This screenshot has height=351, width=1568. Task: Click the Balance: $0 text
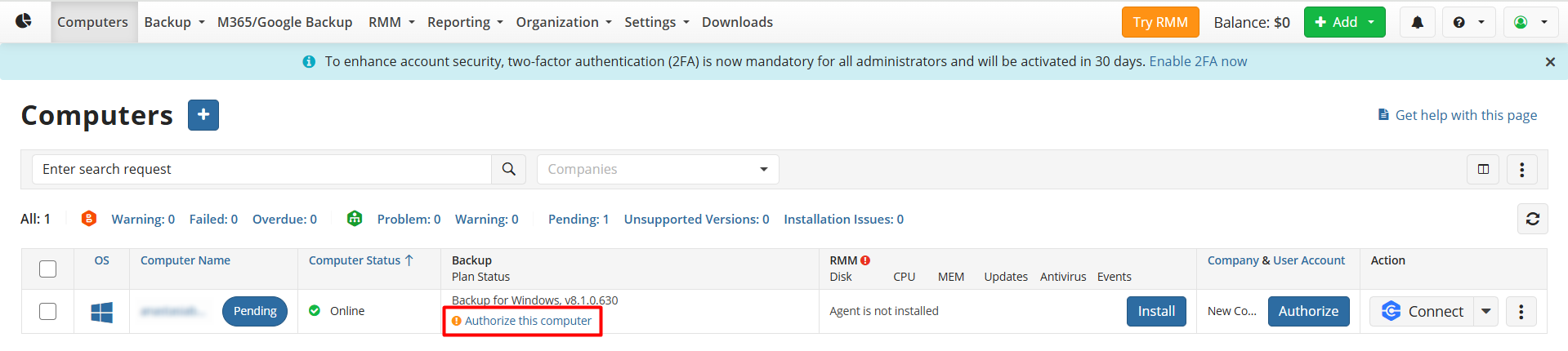click(x=1252, y=22)
